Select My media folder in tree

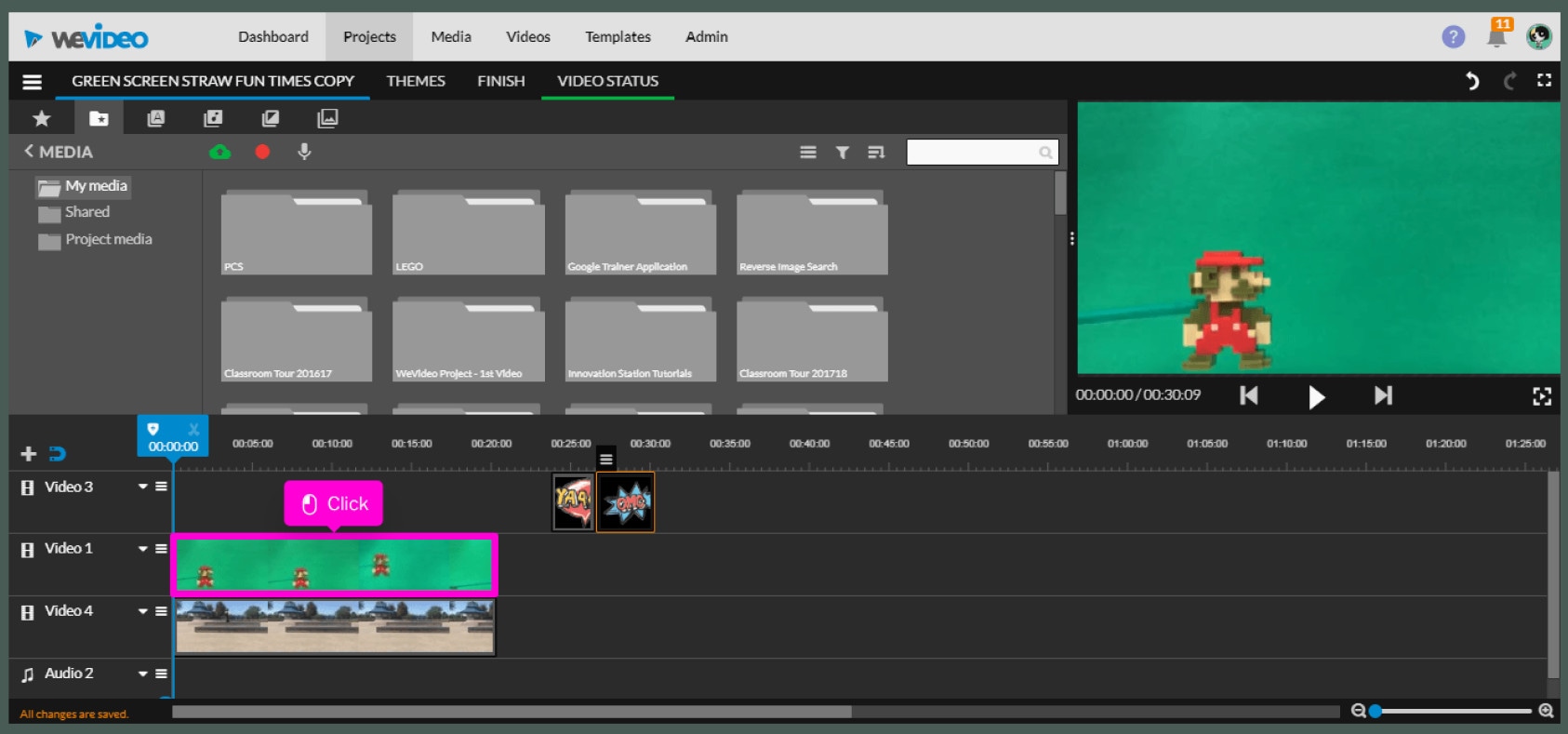[x=84, y=186]
